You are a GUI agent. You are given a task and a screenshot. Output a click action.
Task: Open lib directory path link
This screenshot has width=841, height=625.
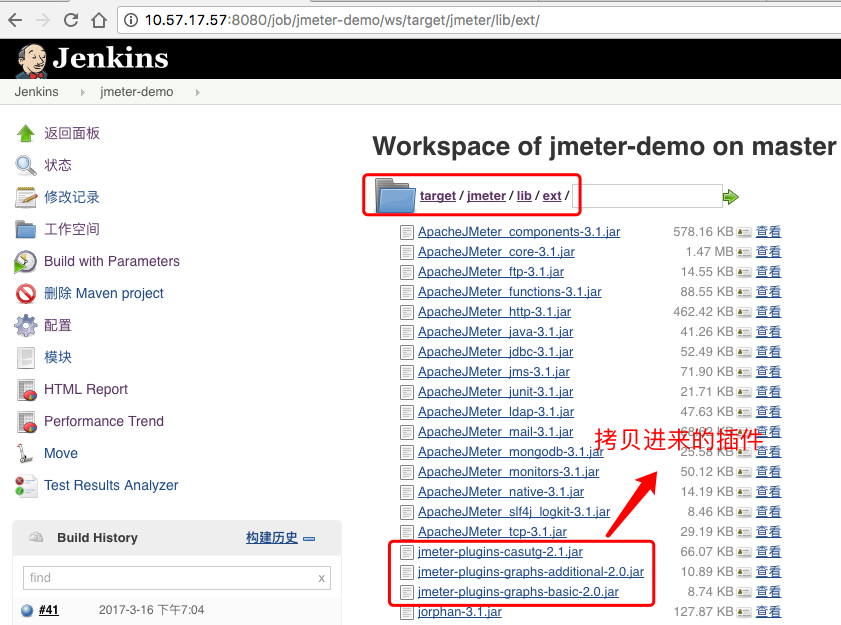click(x=524, y=196)
